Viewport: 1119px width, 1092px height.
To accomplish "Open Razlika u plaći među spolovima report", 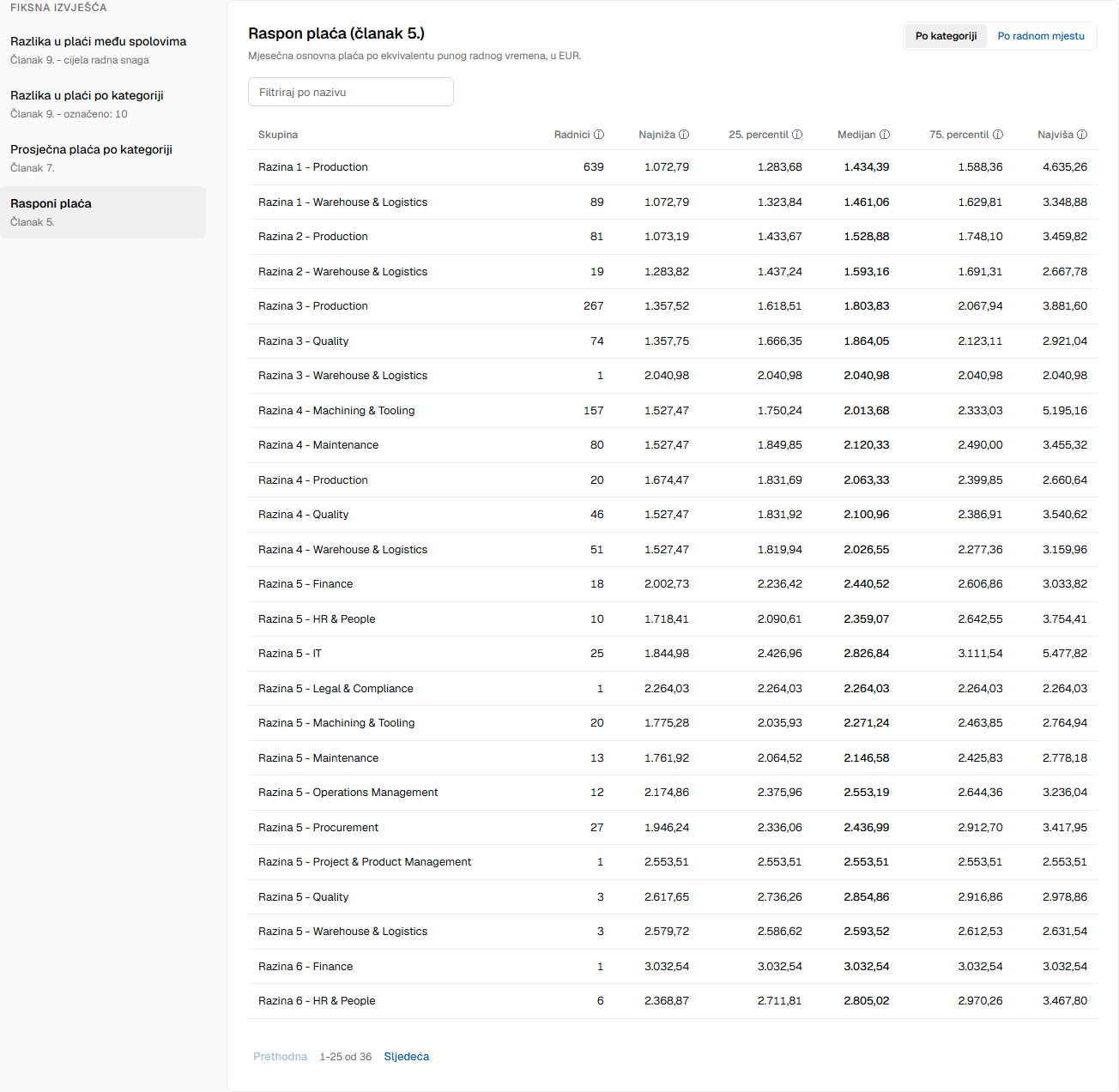I will coord(103,50).
